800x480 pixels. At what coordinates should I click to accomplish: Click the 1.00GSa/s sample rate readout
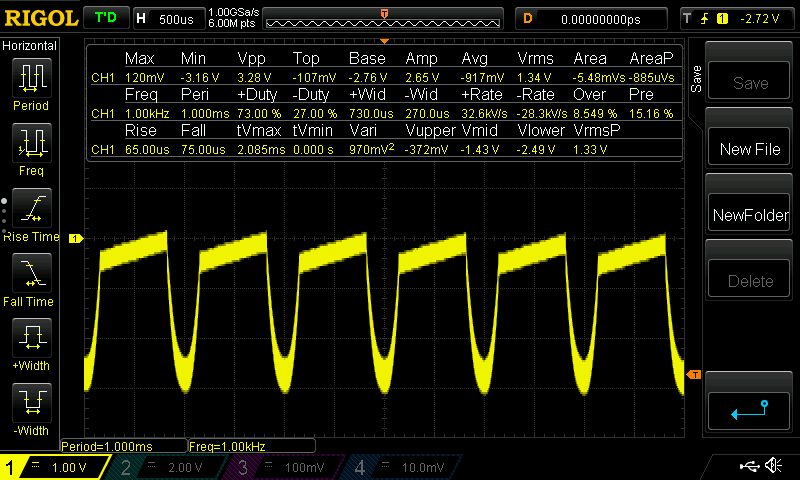point(234,12)
